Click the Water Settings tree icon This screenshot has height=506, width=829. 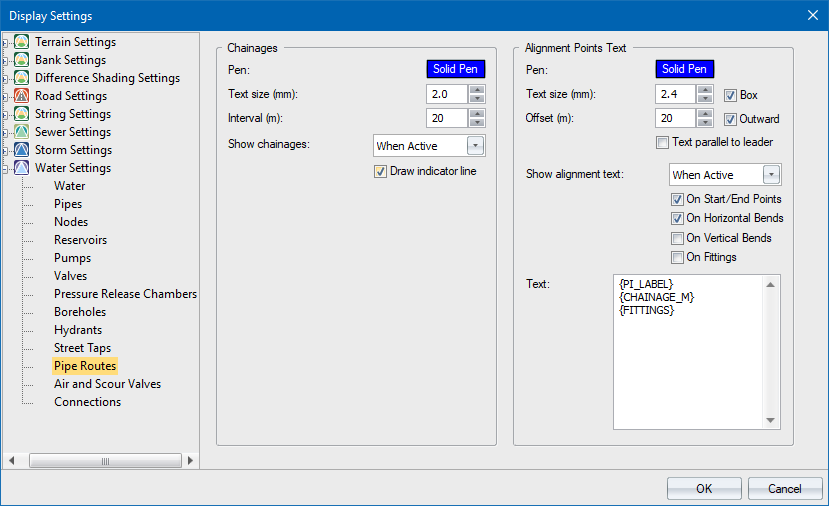pyautogui.click(x=22, y=168)
